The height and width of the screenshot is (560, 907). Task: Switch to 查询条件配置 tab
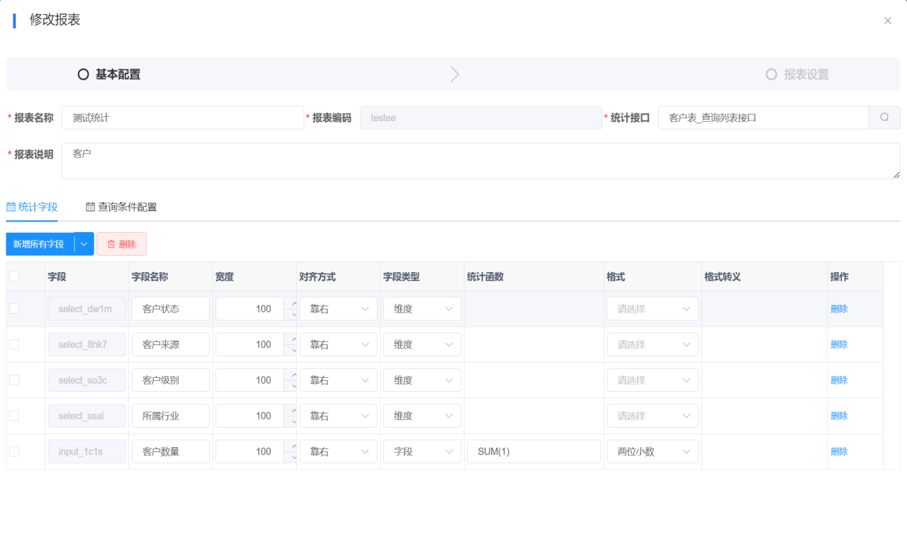pyautogui.click(x=121, y=207)
